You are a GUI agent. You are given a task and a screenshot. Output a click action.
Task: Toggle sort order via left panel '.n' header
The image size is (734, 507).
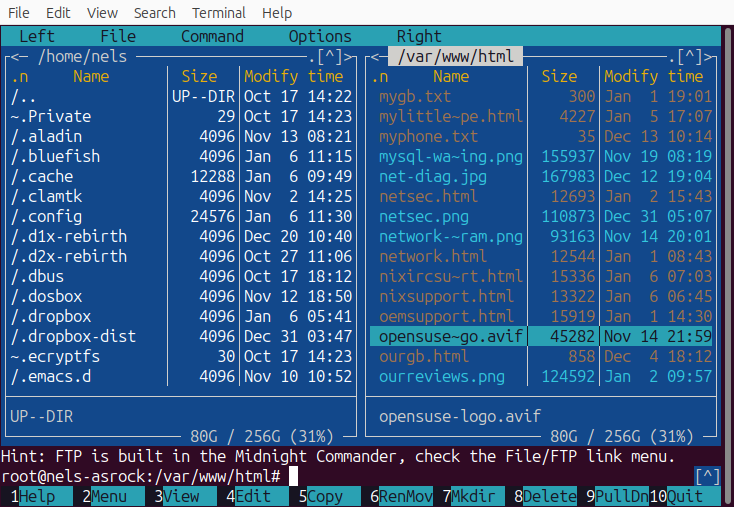tap(20, 76)
